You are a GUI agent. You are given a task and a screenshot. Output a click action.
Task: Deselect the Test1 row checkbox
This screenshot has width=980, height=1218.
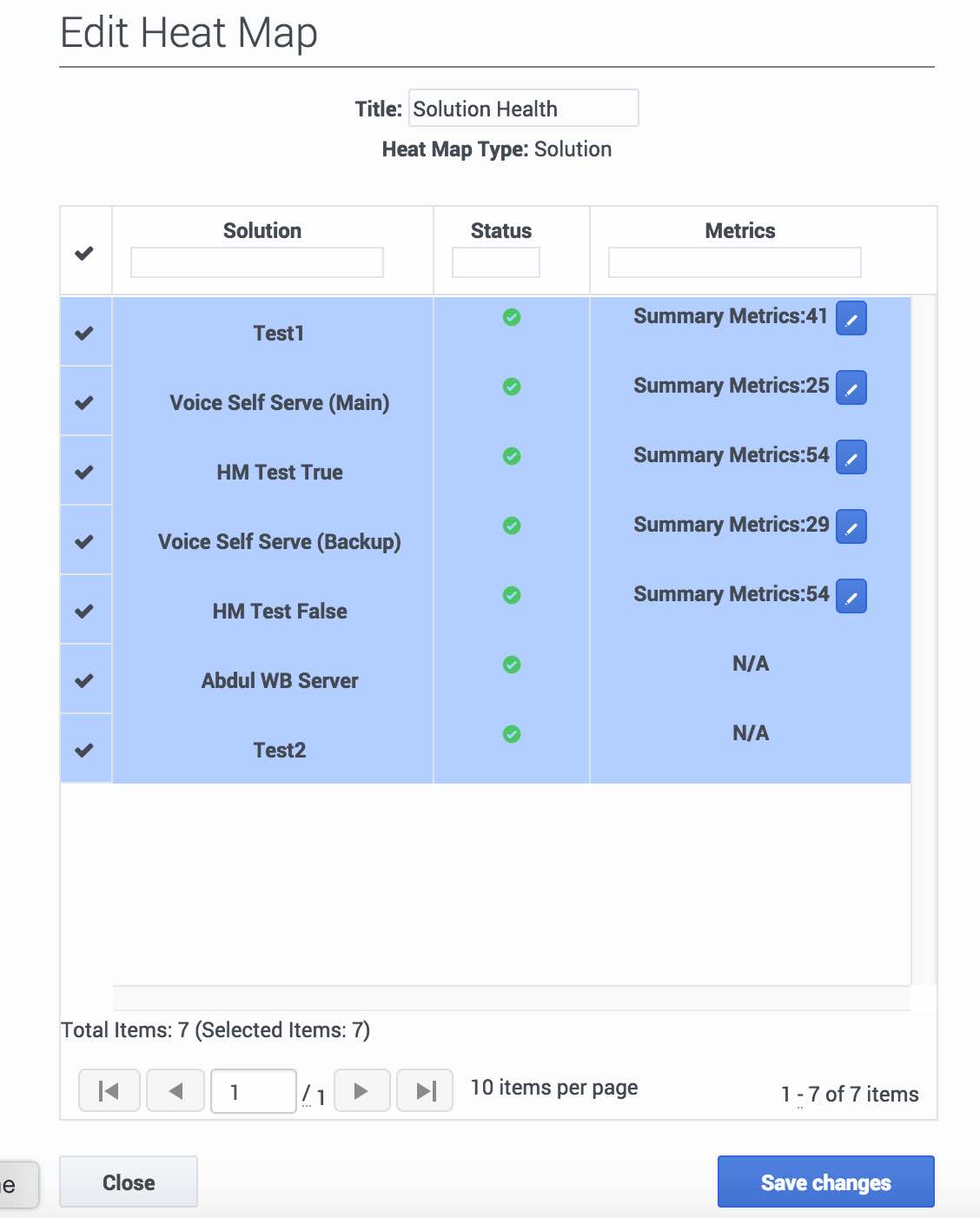84,334
